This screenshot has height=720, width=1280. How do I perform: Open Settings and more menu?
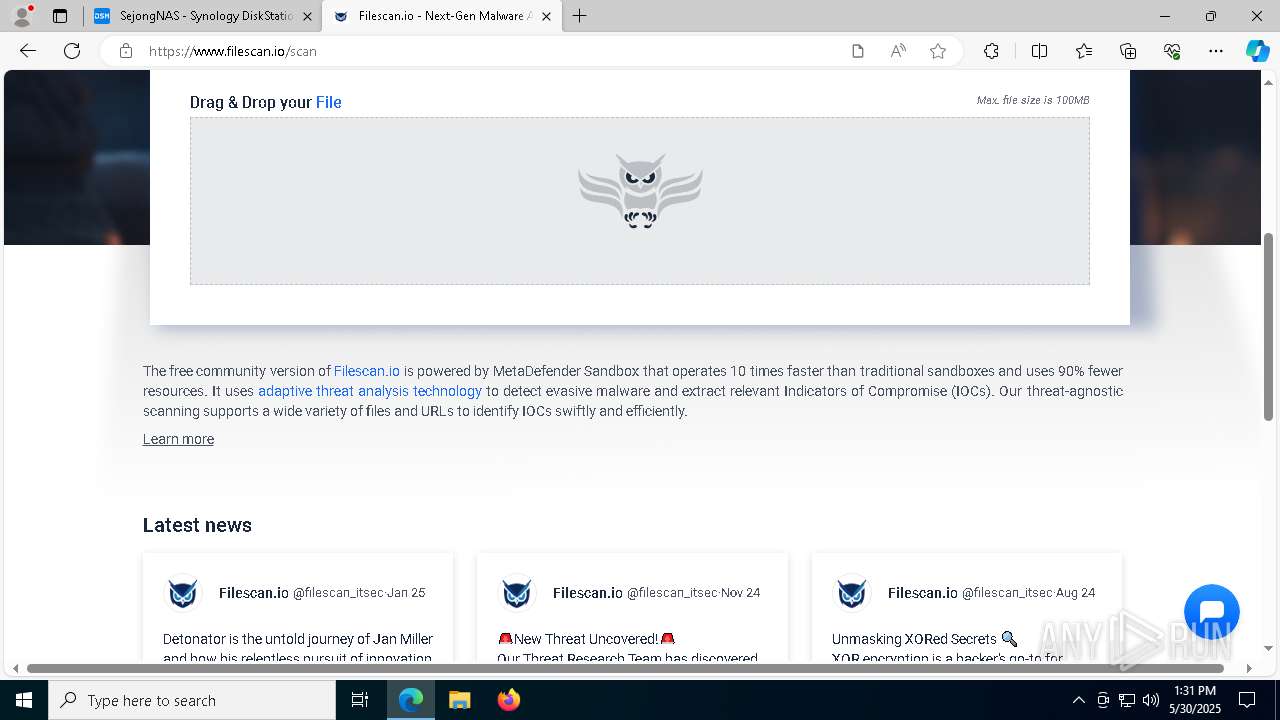(x=1216, y=51)
